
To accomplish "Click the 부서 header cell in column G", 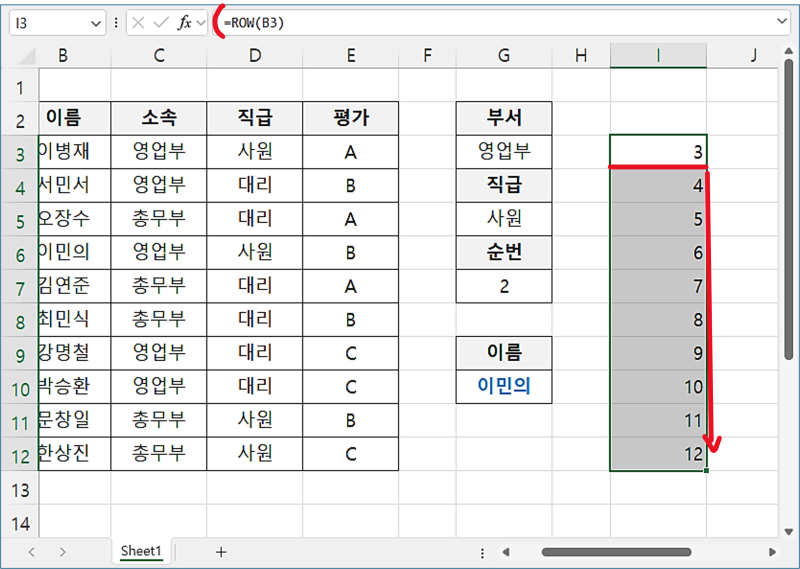I will click(503, 118).
